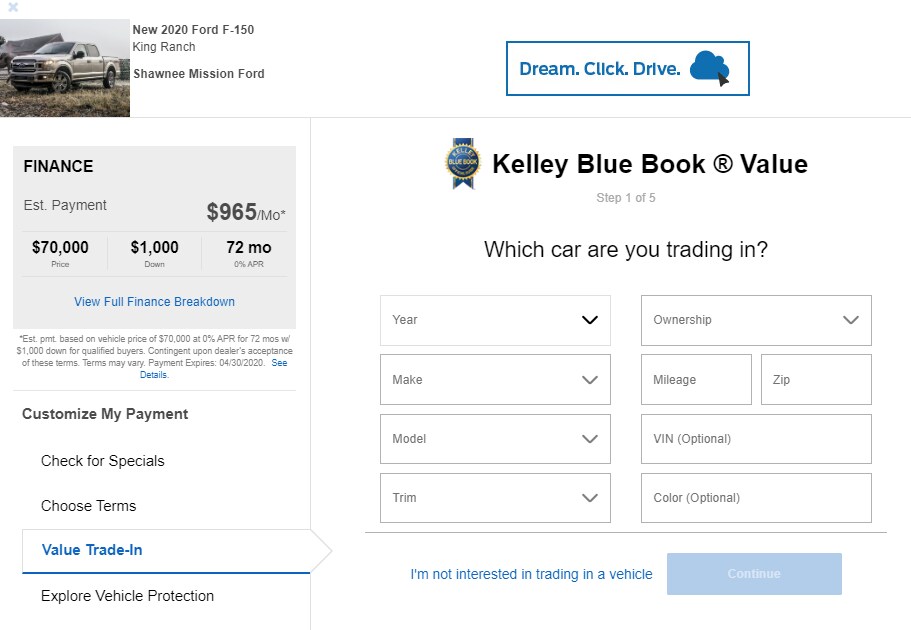911x630 pixels.
Task: Click the Dream. Click. Drive. banner
Action: click(x=627, y=69)
